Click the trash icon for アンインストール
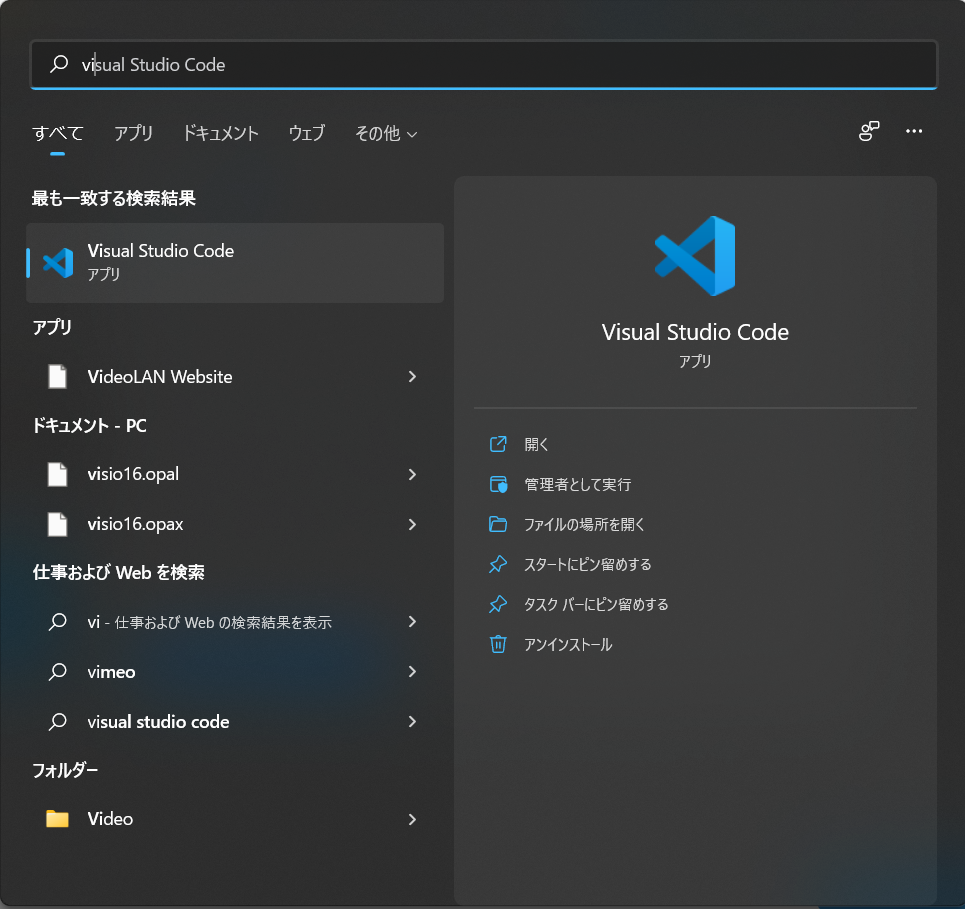 pos(498,644)
